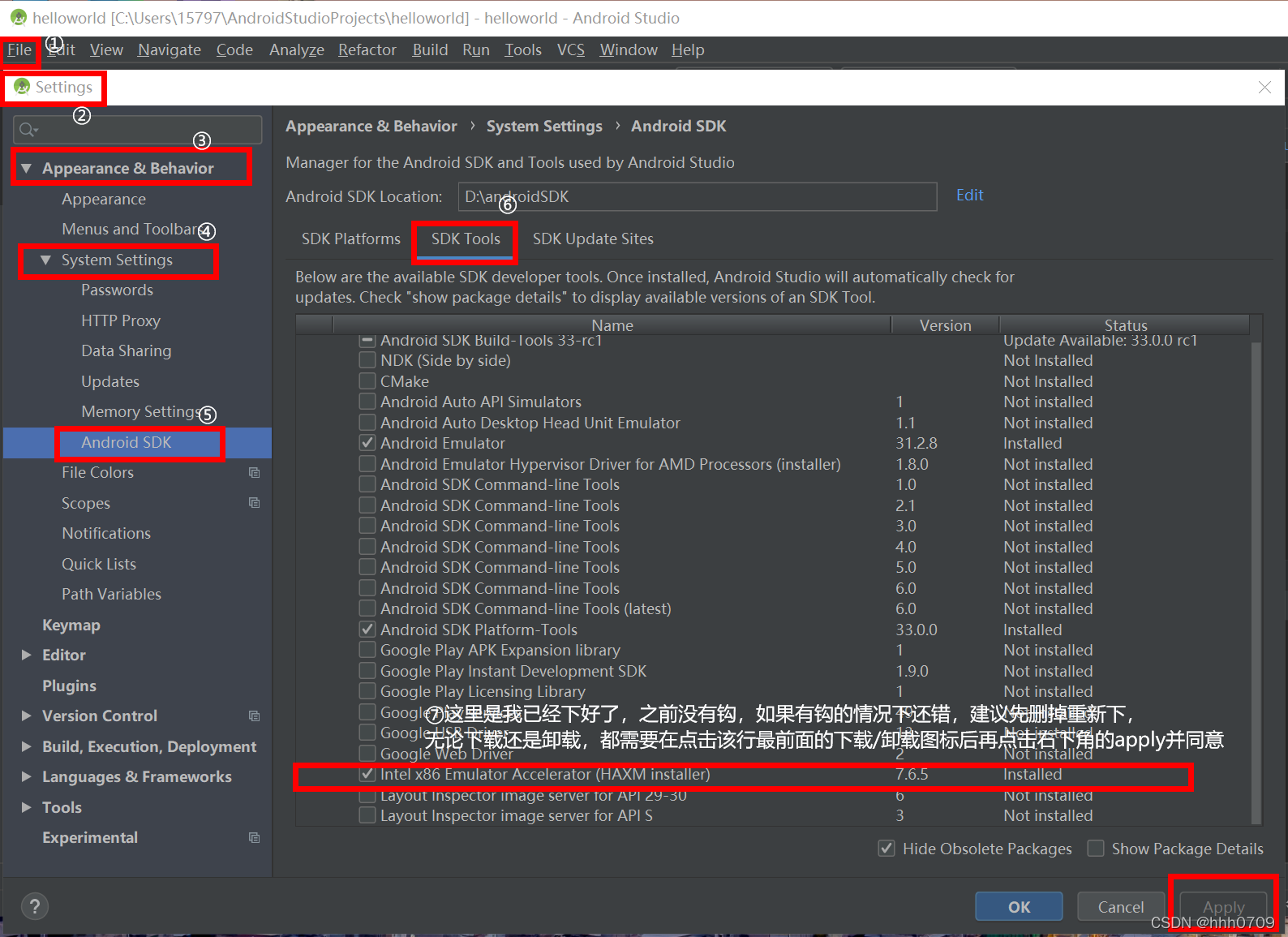Check the CMake checkbox
1288x937 pixels.
(367, 381)
